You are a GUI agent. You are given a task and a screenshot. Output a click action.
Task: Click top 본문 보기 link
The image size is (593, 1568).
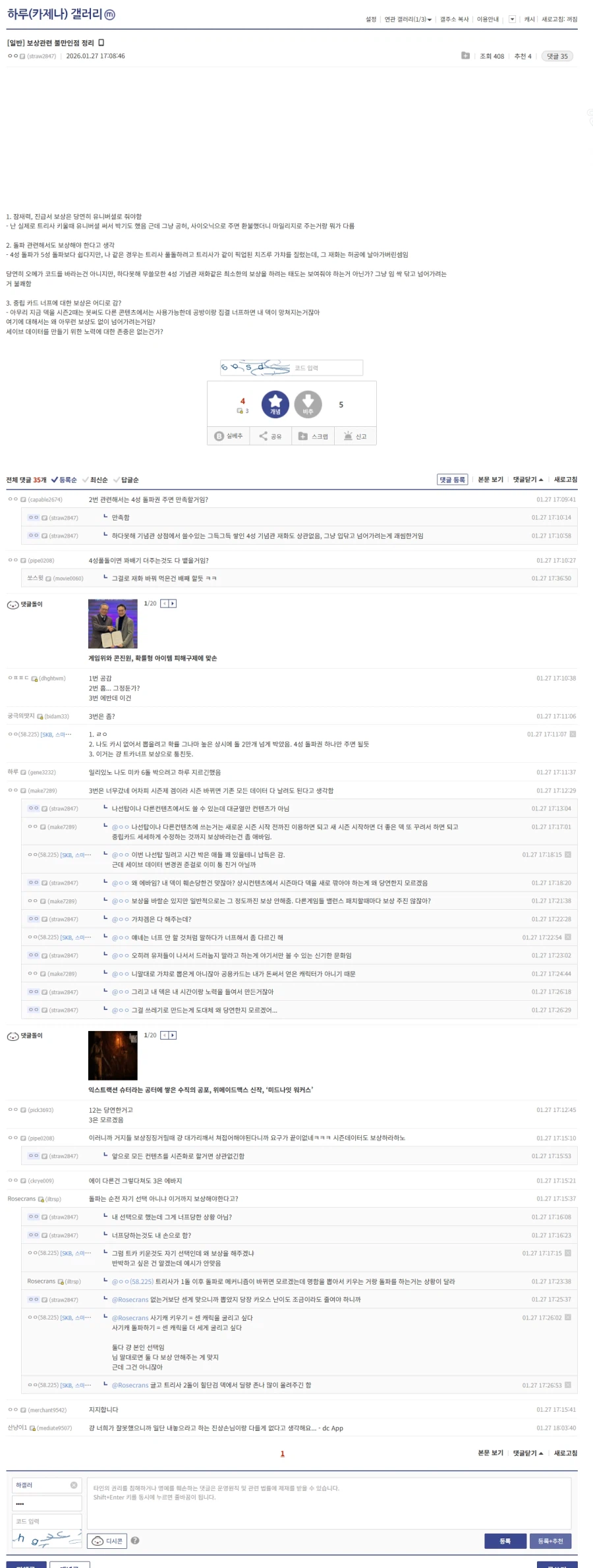click(490, 480)
